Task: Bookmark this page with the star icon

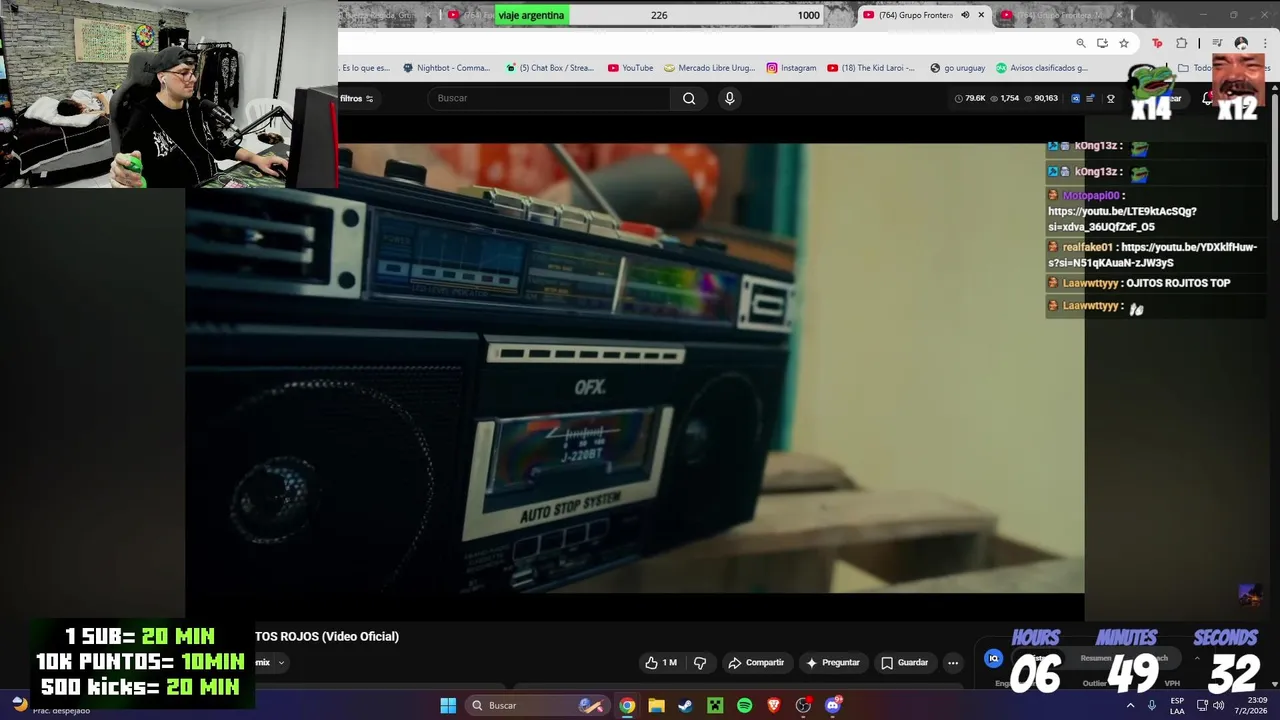Action: pyautogui.click(x=1124, y=43)
